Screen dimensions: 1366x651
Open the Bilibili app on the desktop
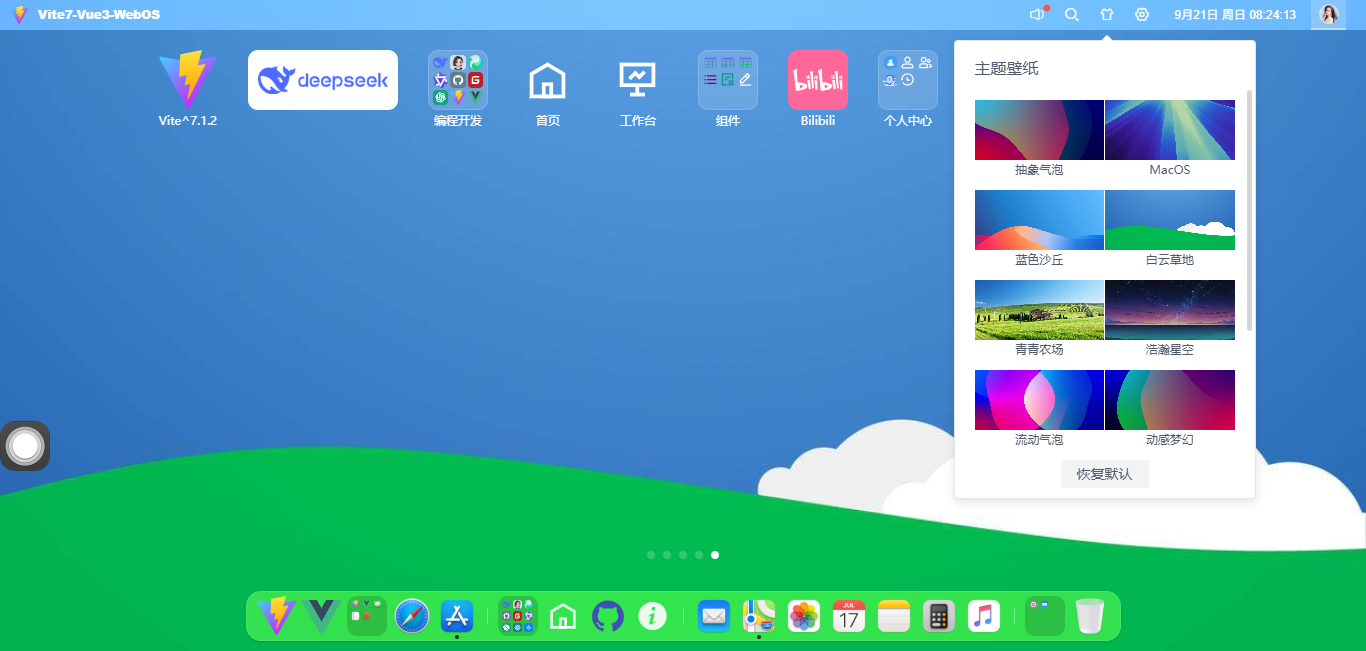point(817,80)
